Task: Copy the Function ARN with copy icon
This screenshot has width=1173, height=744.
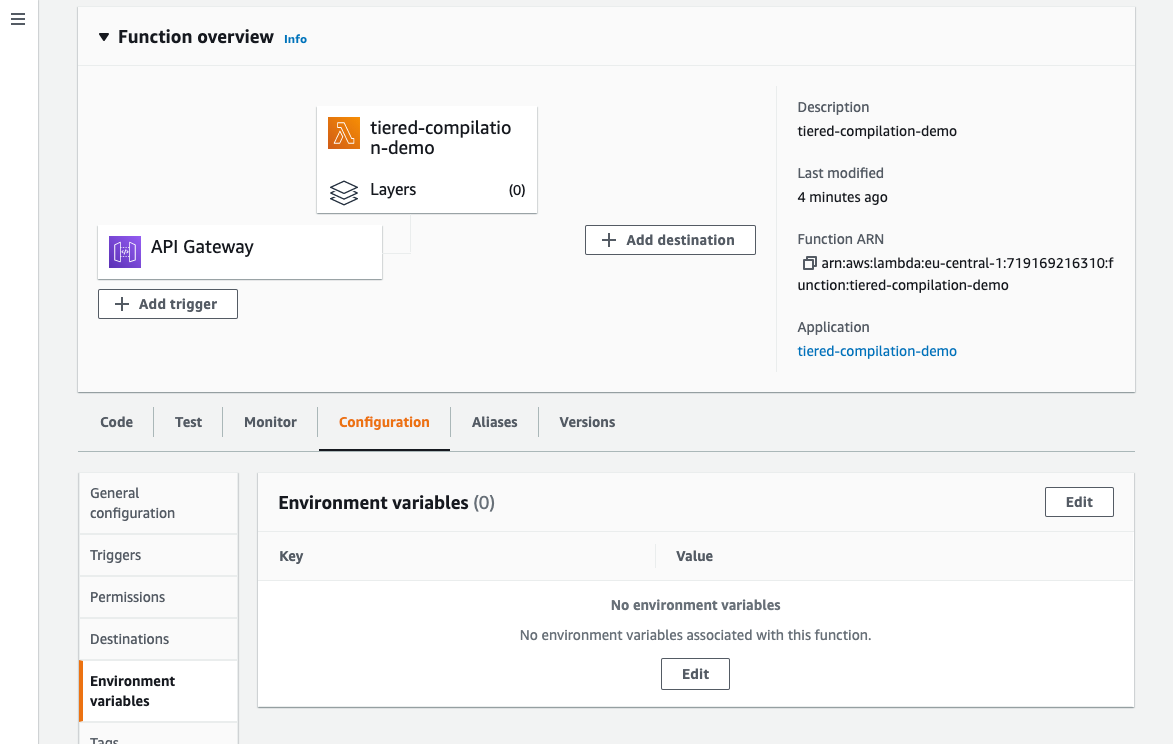Action: click(x=809, y=263)
